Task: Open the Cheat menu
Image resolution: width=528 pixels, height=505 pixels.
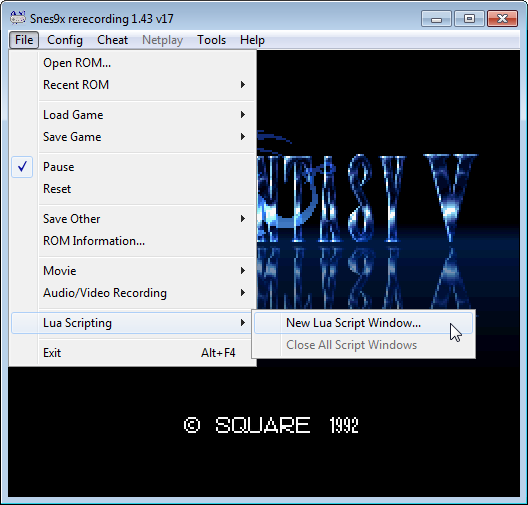Action: [112, 40]
